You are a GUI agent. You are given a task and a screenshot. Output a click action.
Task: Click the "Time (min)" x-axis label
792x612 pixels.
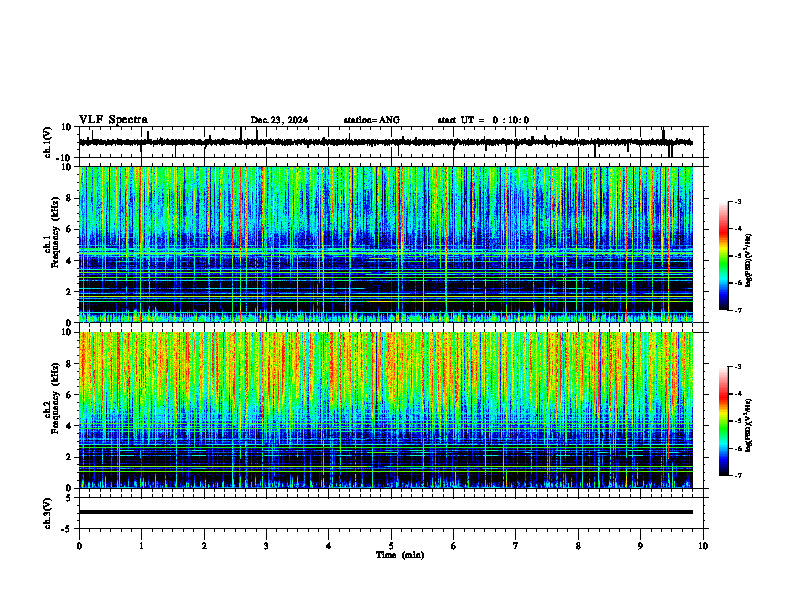400,555
